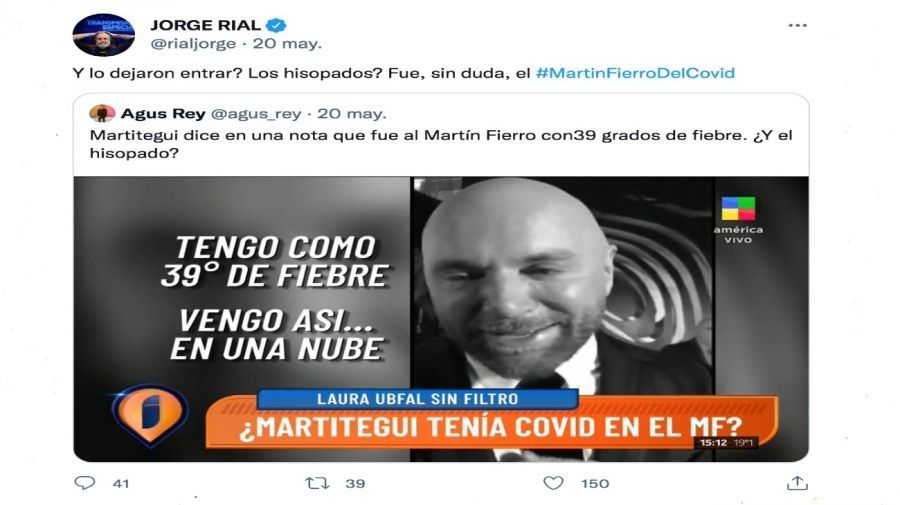The image size is (900, 505).
Task: Open Agus Rey's display name
Action: (x=163, y=114)
